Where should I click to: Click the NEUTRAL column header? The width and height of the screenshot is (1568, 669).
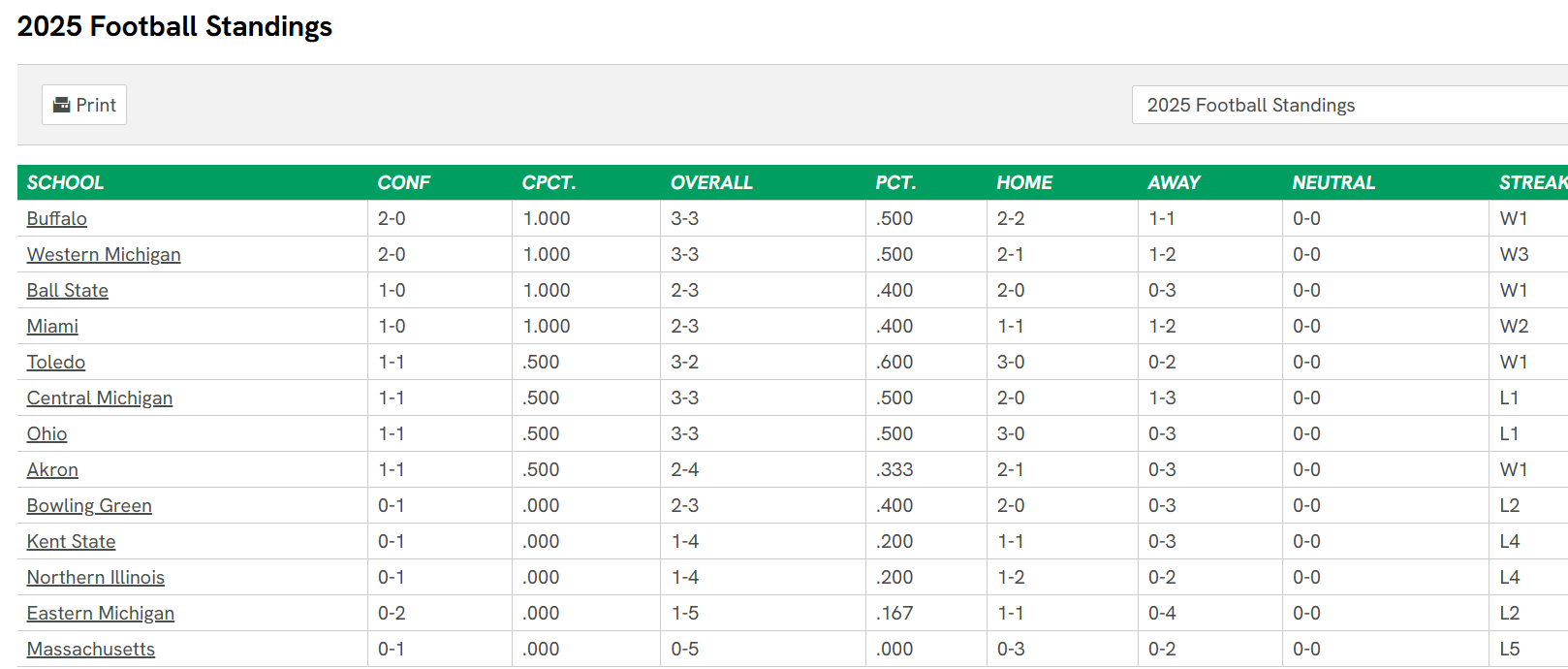[1333, 182]
